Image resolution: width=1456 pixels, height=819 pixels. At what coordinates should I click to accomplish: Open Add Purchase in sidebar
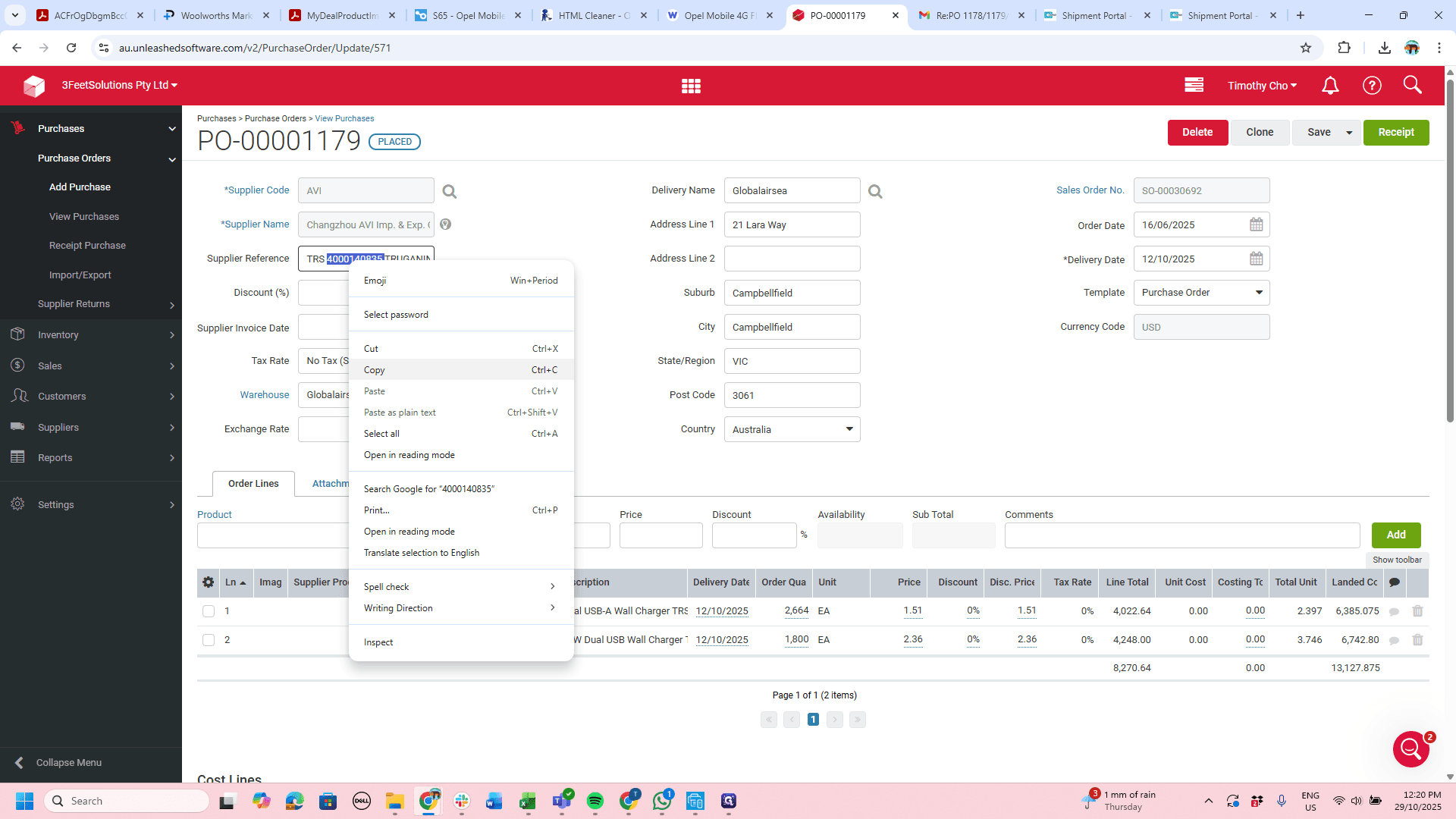[80, 187]
